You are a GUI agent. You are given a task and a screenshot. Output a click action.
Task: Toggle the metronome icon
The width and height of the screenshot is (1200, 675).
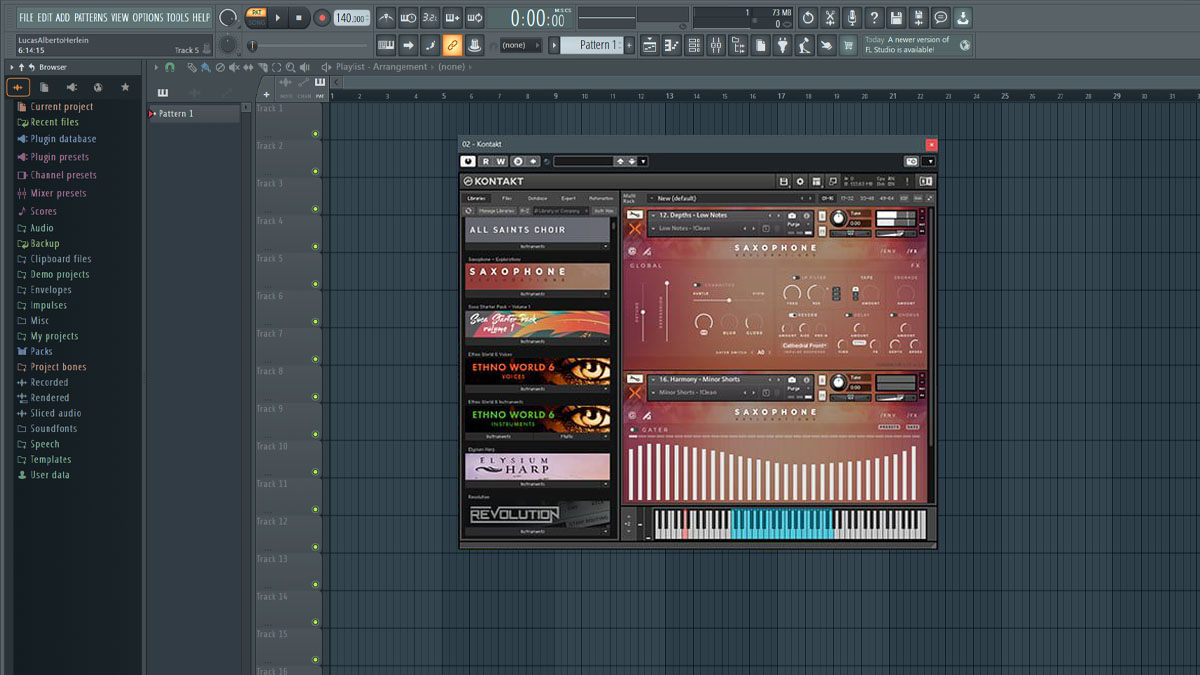[388, 17]
